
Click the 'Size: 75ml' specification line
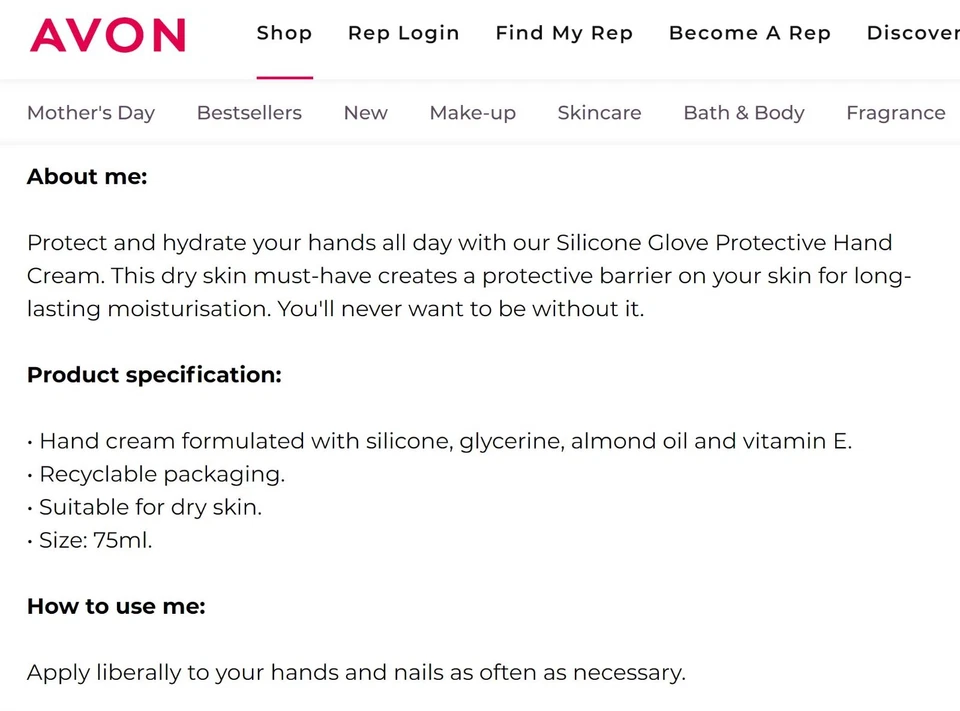click(x=95, y=540)
